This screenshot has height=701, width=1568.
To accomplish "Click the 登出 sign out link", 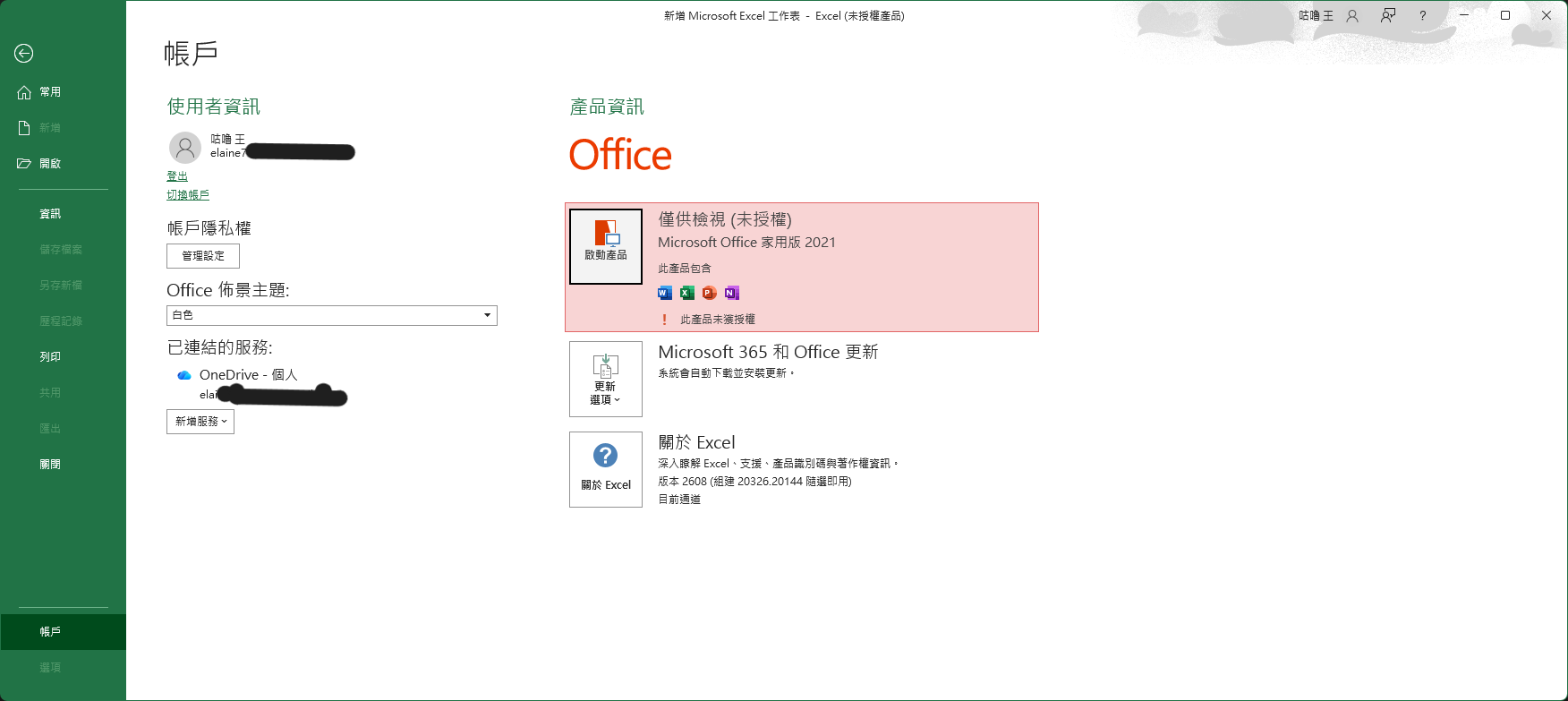I will coord(177,176).
